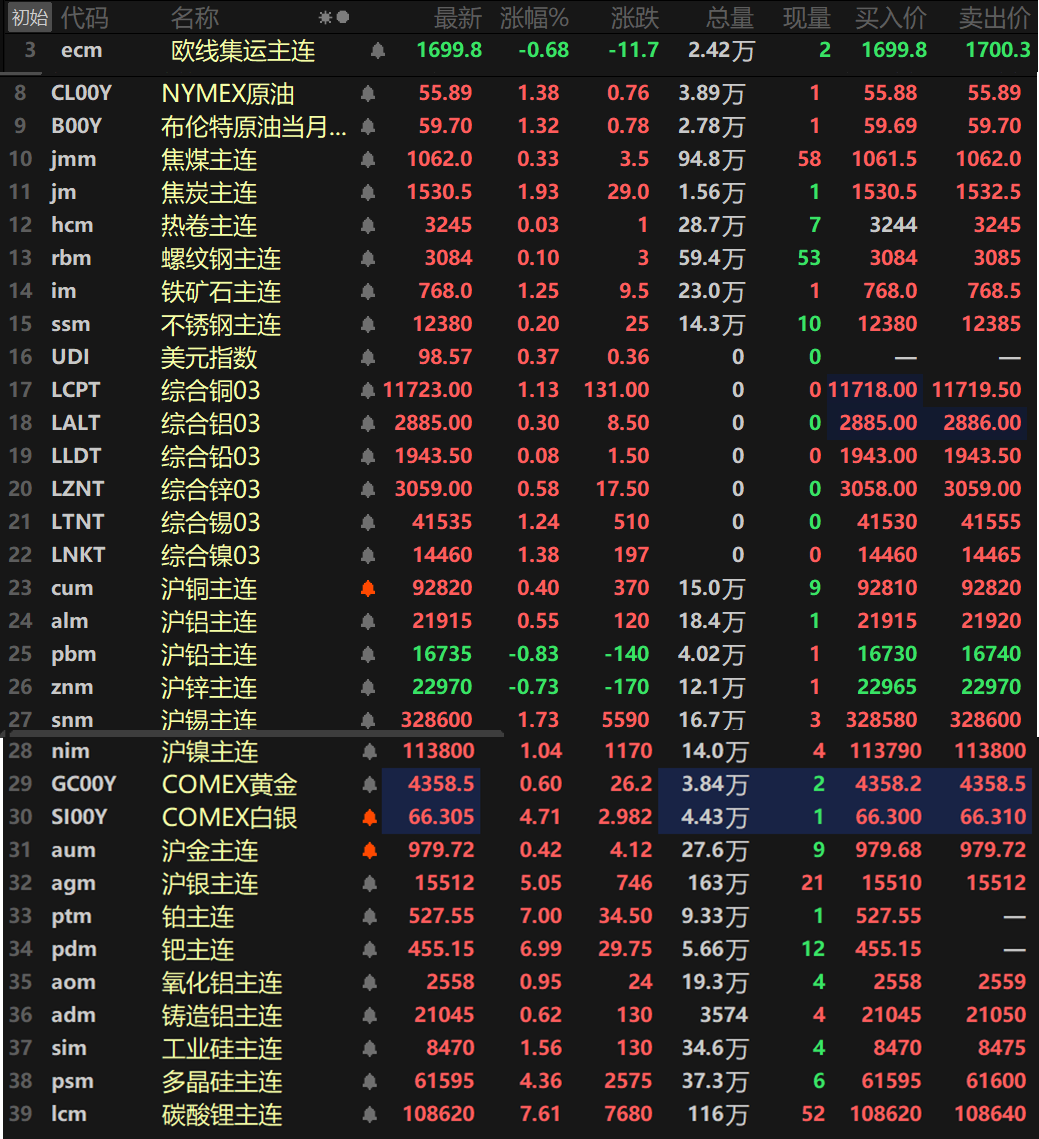This screenshot has height=1139, width=1039.
Task: Sort by 现量 column header
Action: (x=806, y=18)
